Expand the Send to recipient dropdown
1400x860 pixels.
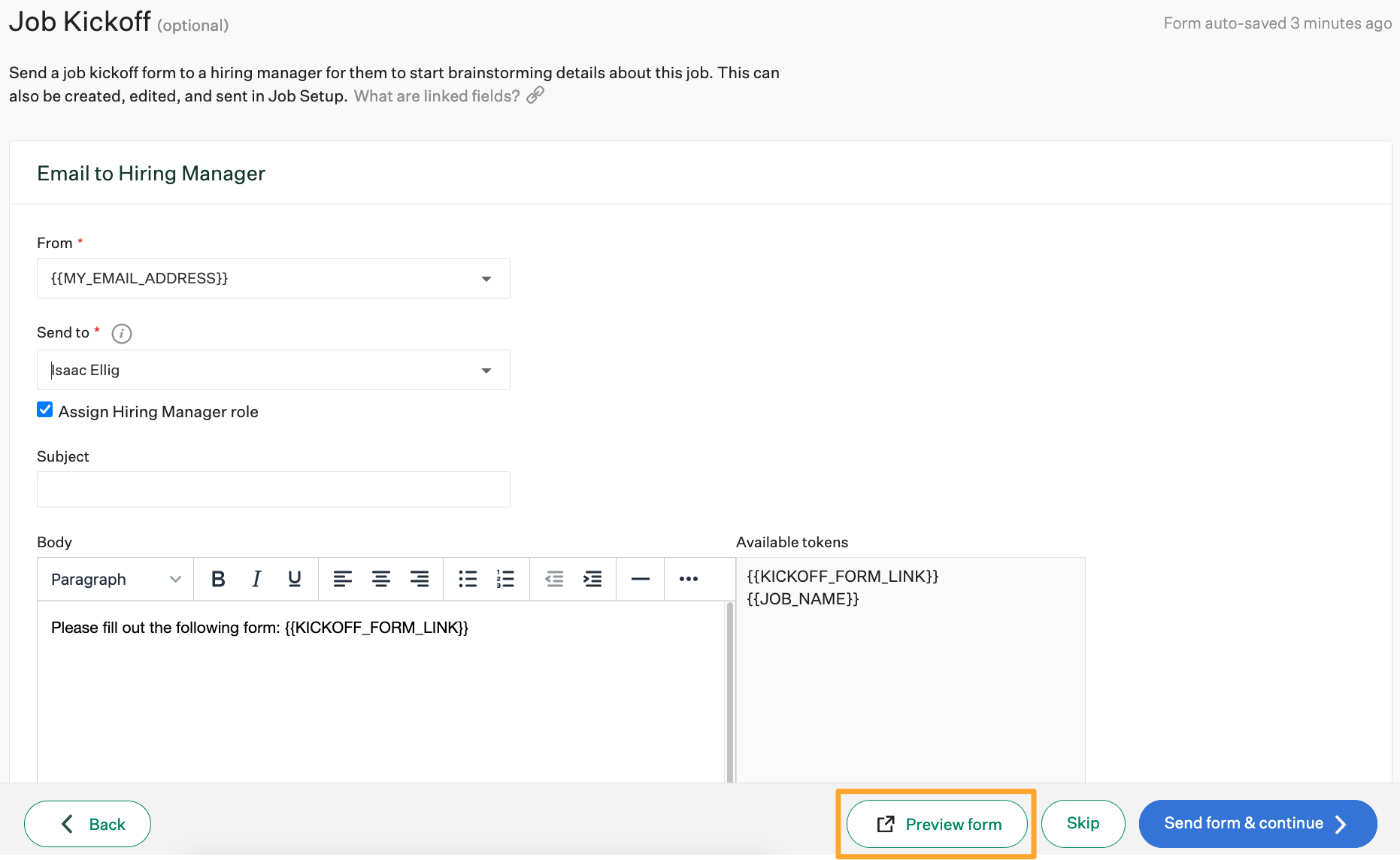[486, 370]
